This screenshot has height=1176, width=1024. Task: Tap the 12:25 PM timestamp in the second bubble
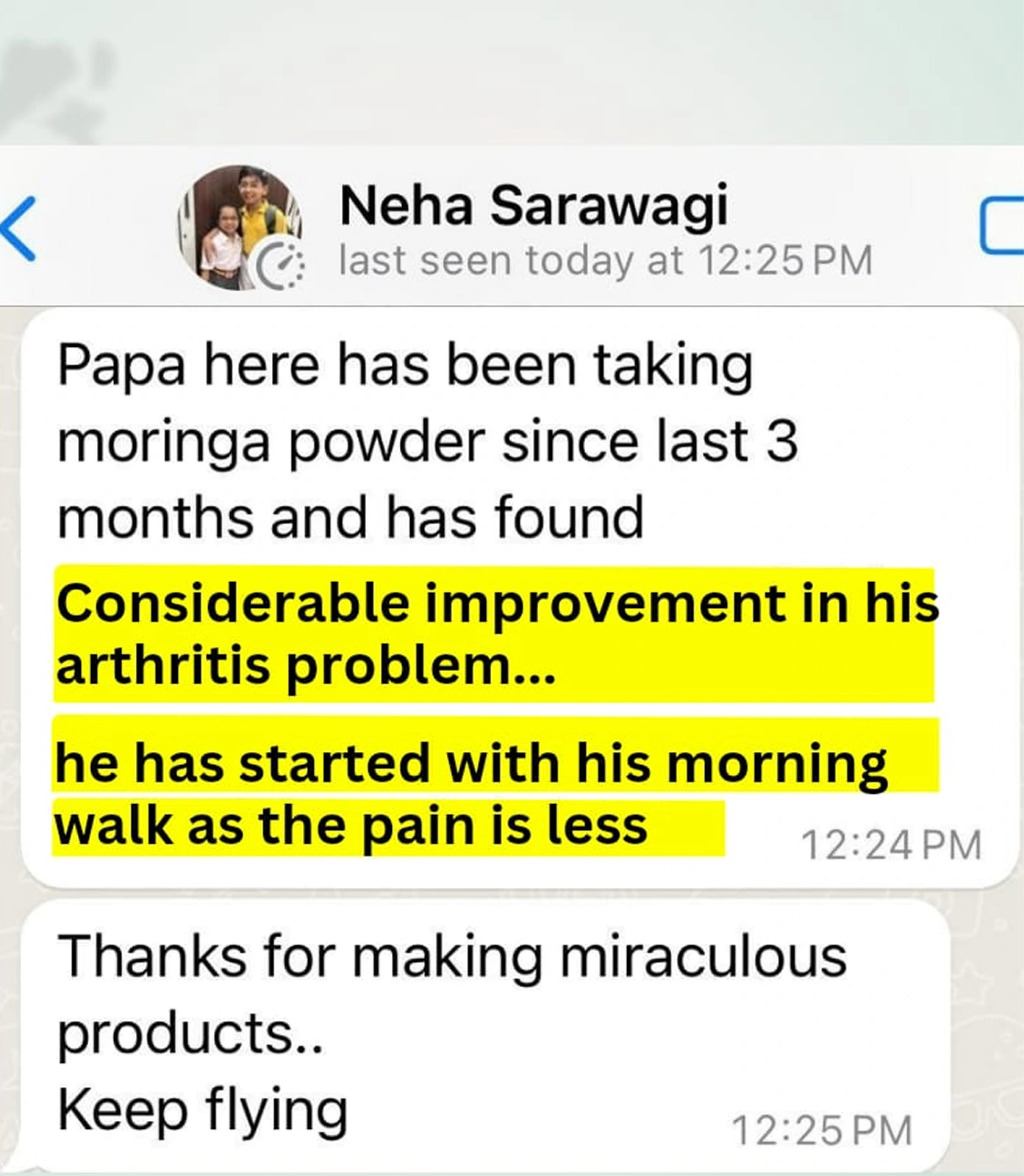[x=822, y=1130]
